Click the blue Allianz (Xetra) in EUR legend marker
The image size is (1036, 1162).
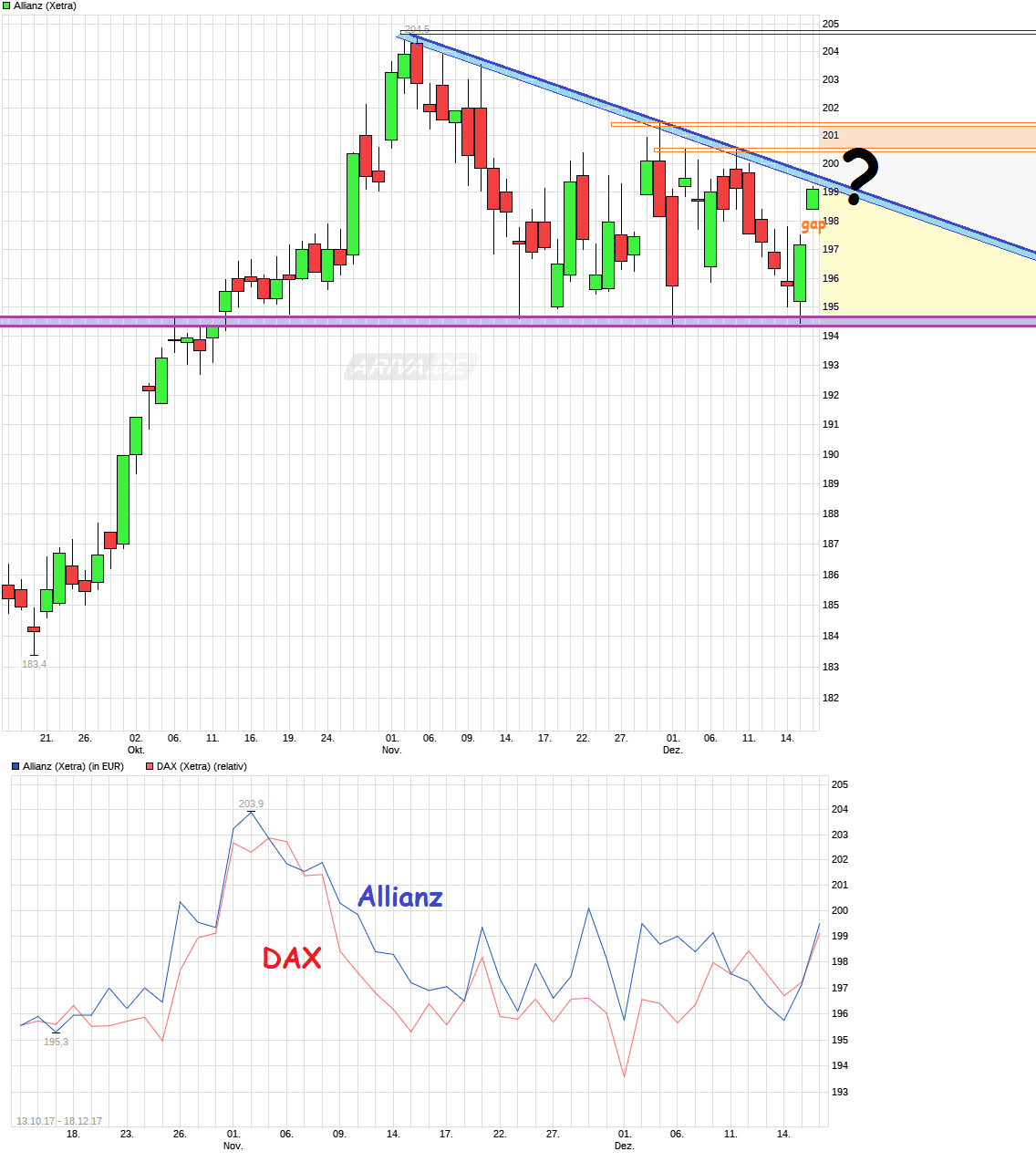[x=16, y=766]
